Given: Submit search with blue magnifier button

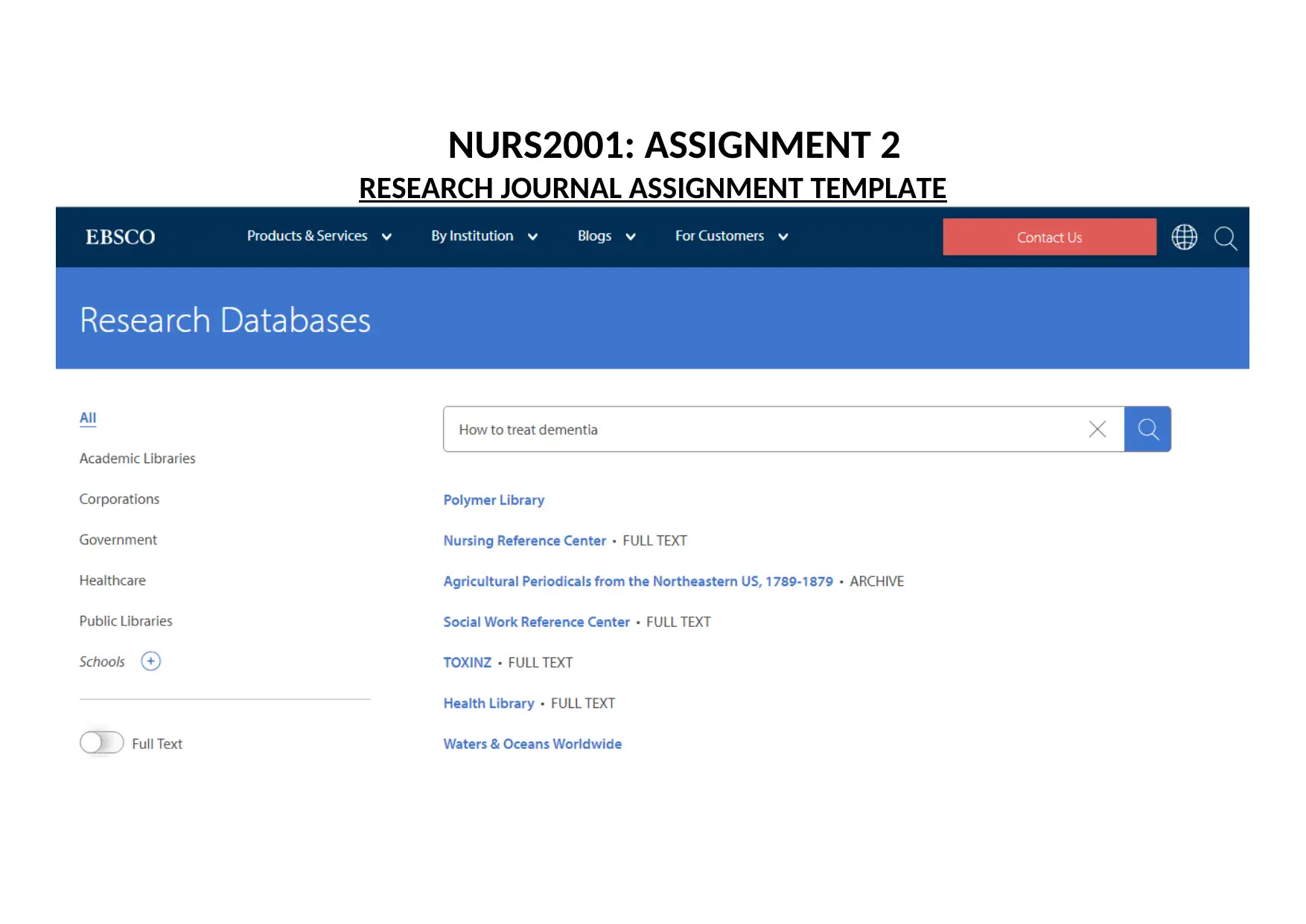Looking at the screenshot, I should tap(1147, 429).
